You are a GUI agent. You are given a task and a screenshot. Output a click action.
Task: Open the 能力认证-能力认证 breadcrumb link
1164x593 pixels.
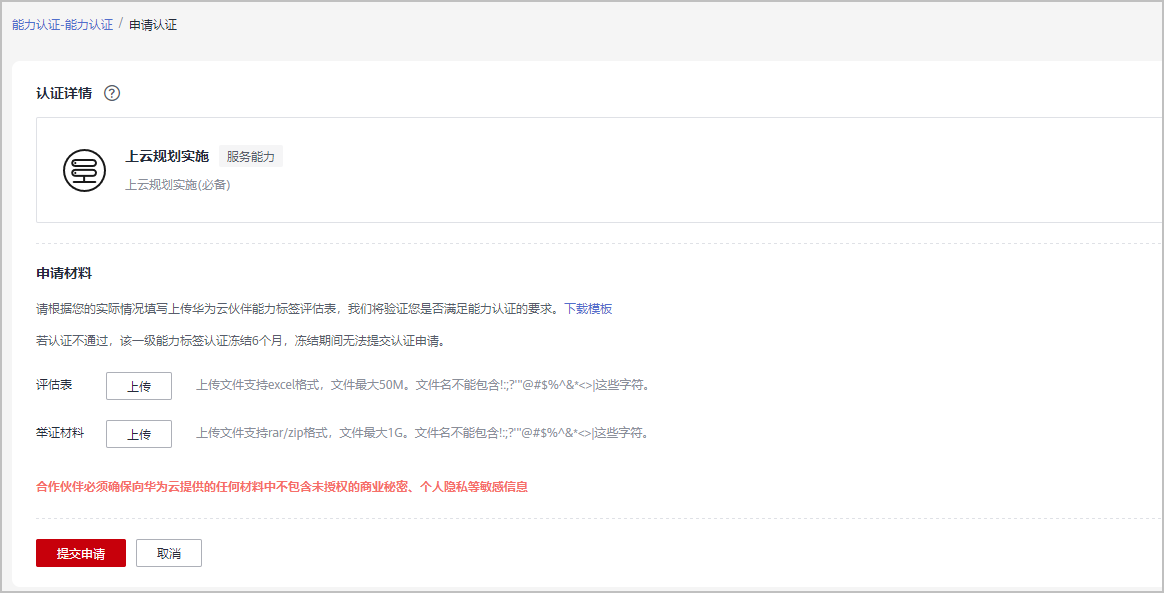point(62,24)
